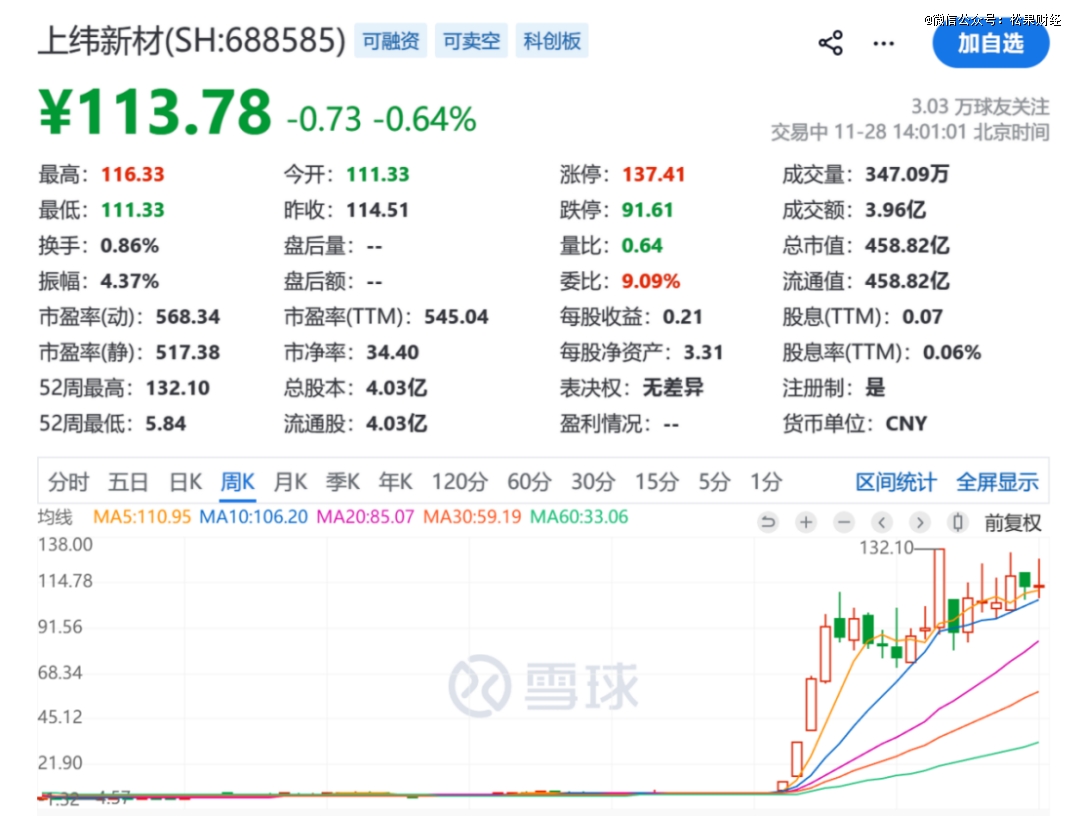Zoom out the chart with minus icon
The width and height of the screenshot is (1080, 816).
pos(844,522)
